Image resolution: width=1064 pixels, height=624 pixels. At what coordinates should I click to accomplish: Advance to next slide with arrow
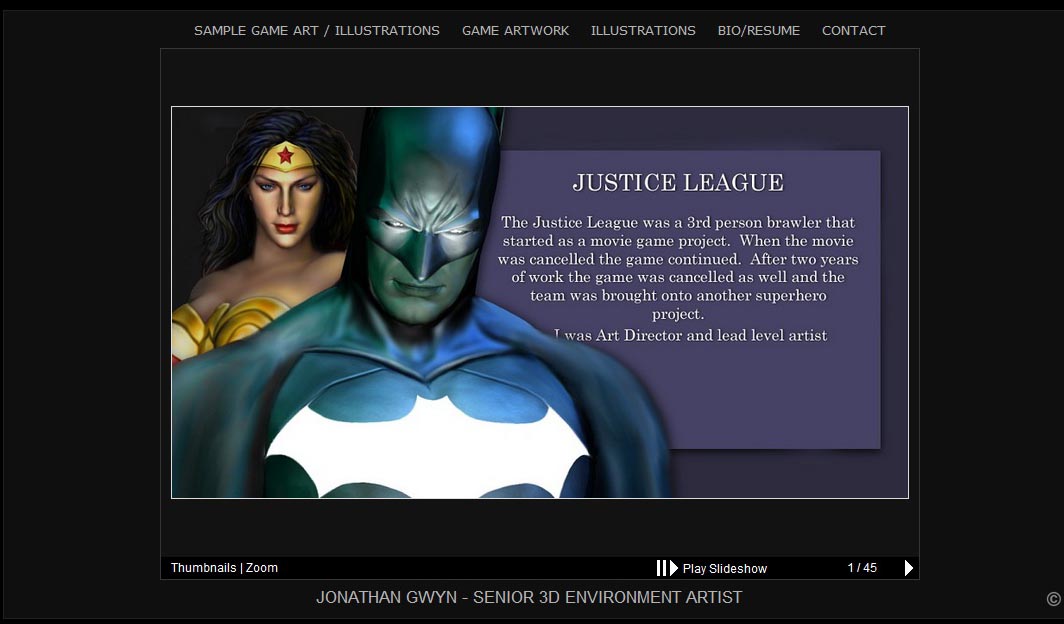(908, 568)
